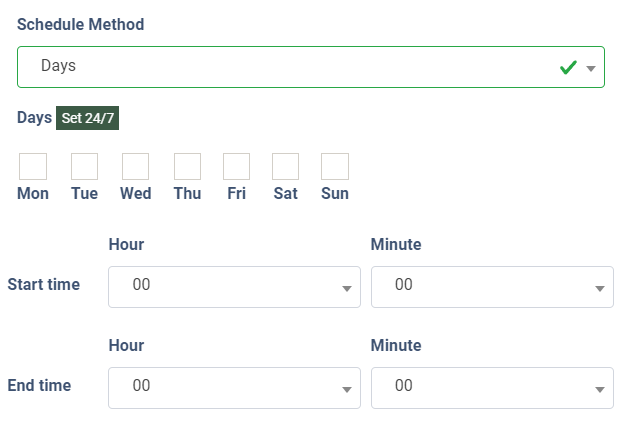Click the End time Hour caret arrow

click(346, 389)
